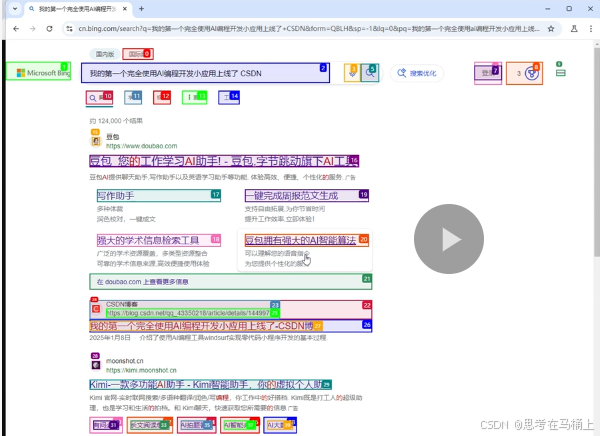Click the 搜索优化 search optimization button
The height and width of the screenshot is (436, 600).
(417, 73)
